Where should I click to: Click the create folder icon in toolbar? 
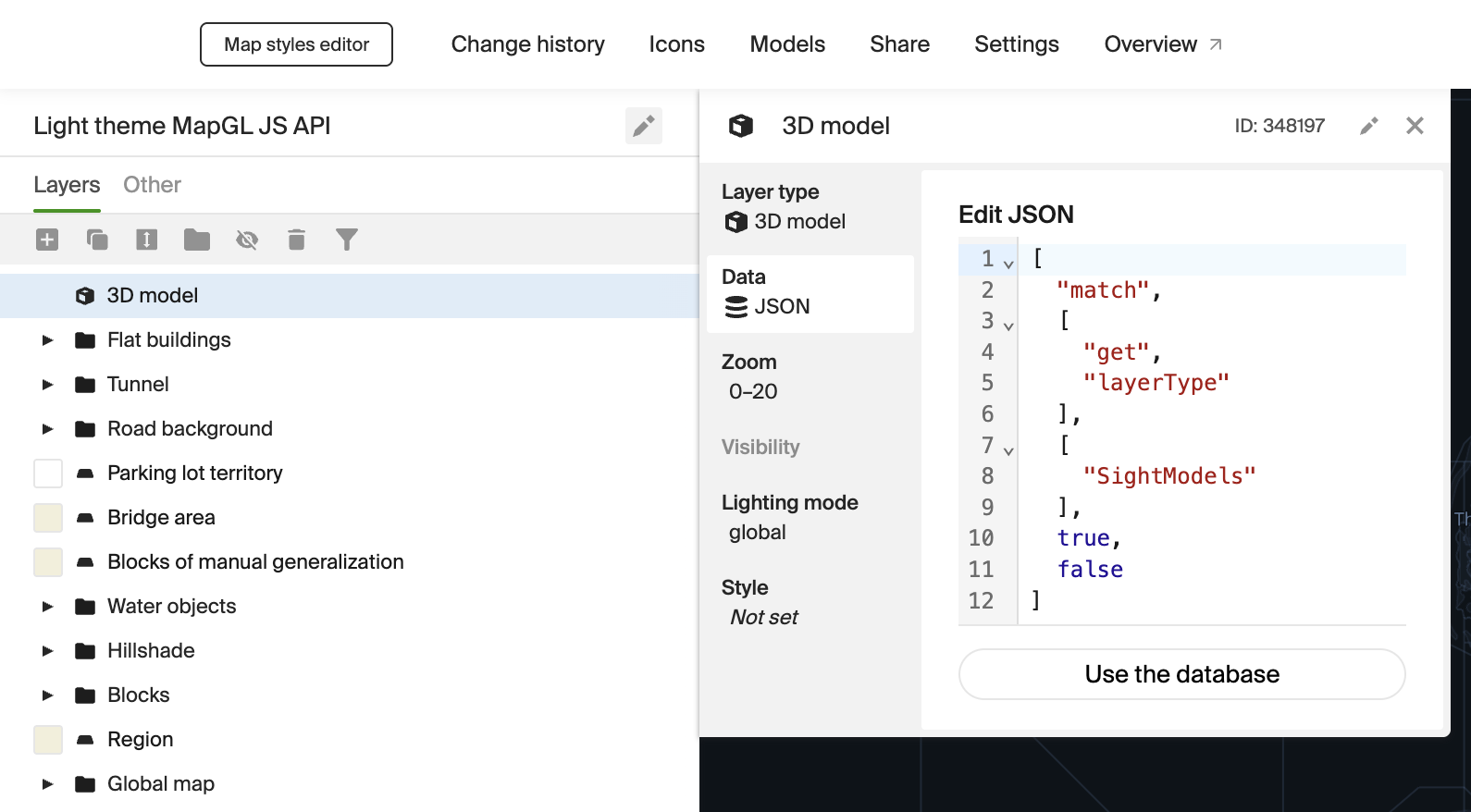coord(196,240)
